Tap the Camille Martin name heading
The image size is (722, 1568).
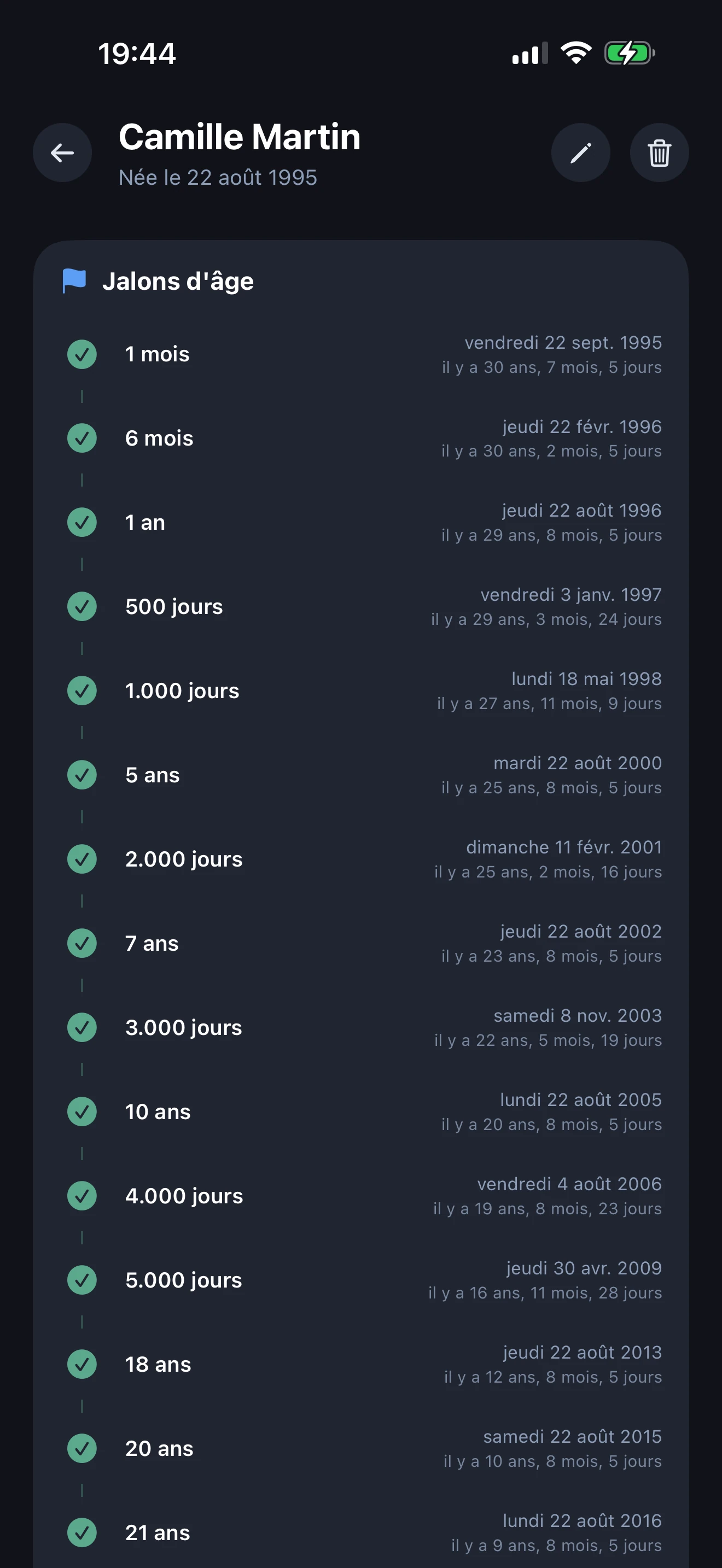tap(239, 136)
